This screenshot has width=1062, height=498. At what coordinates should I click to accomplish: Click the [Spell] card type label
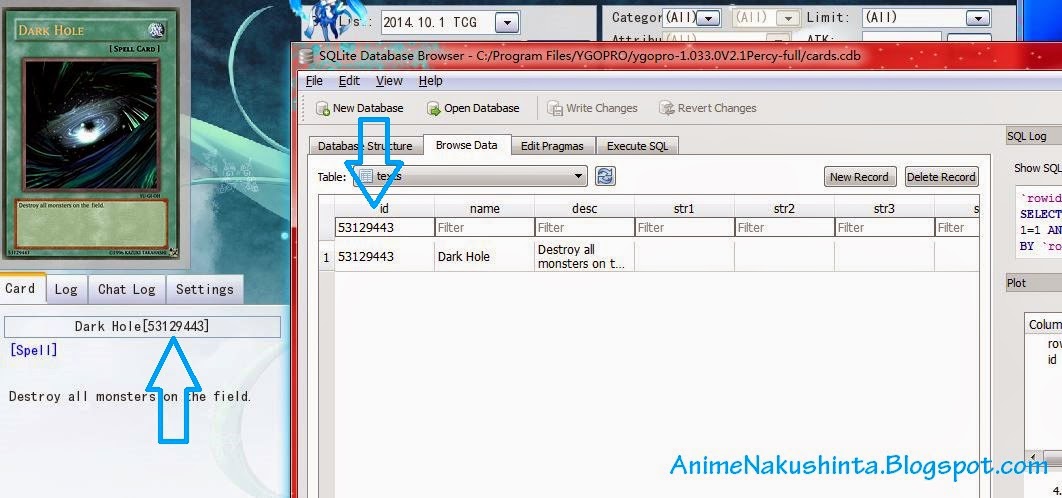[33, 350]
